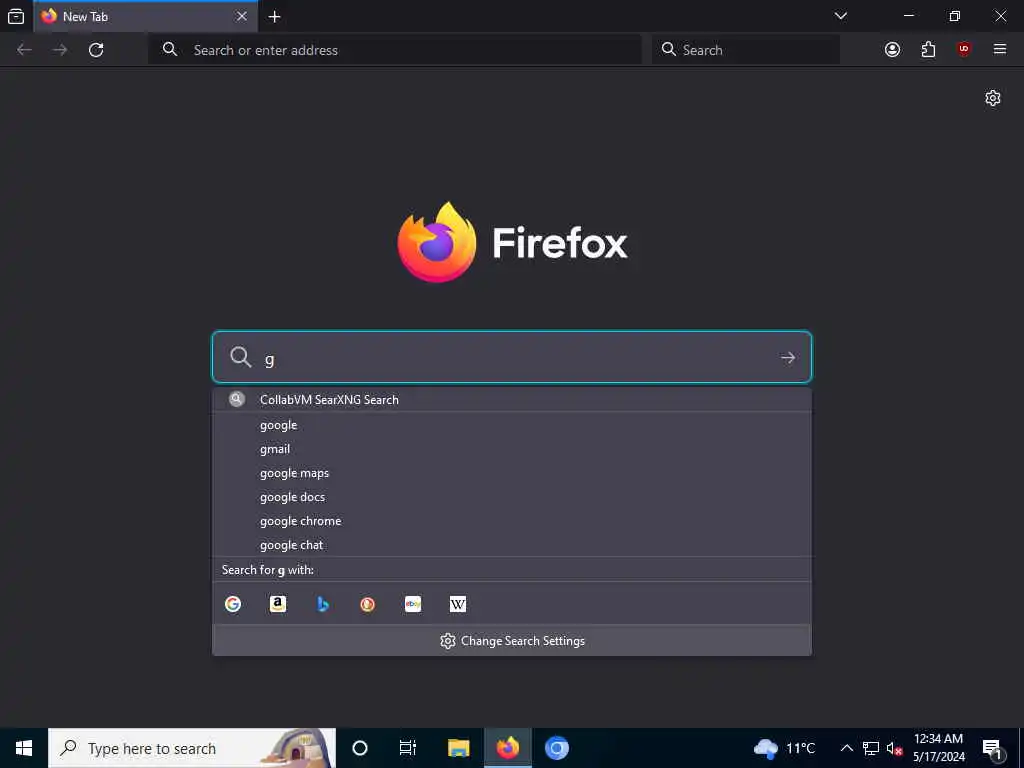Open the 11°C weather widget
This screenshot has width=1024, height=768.
click(x=784, y=748)
